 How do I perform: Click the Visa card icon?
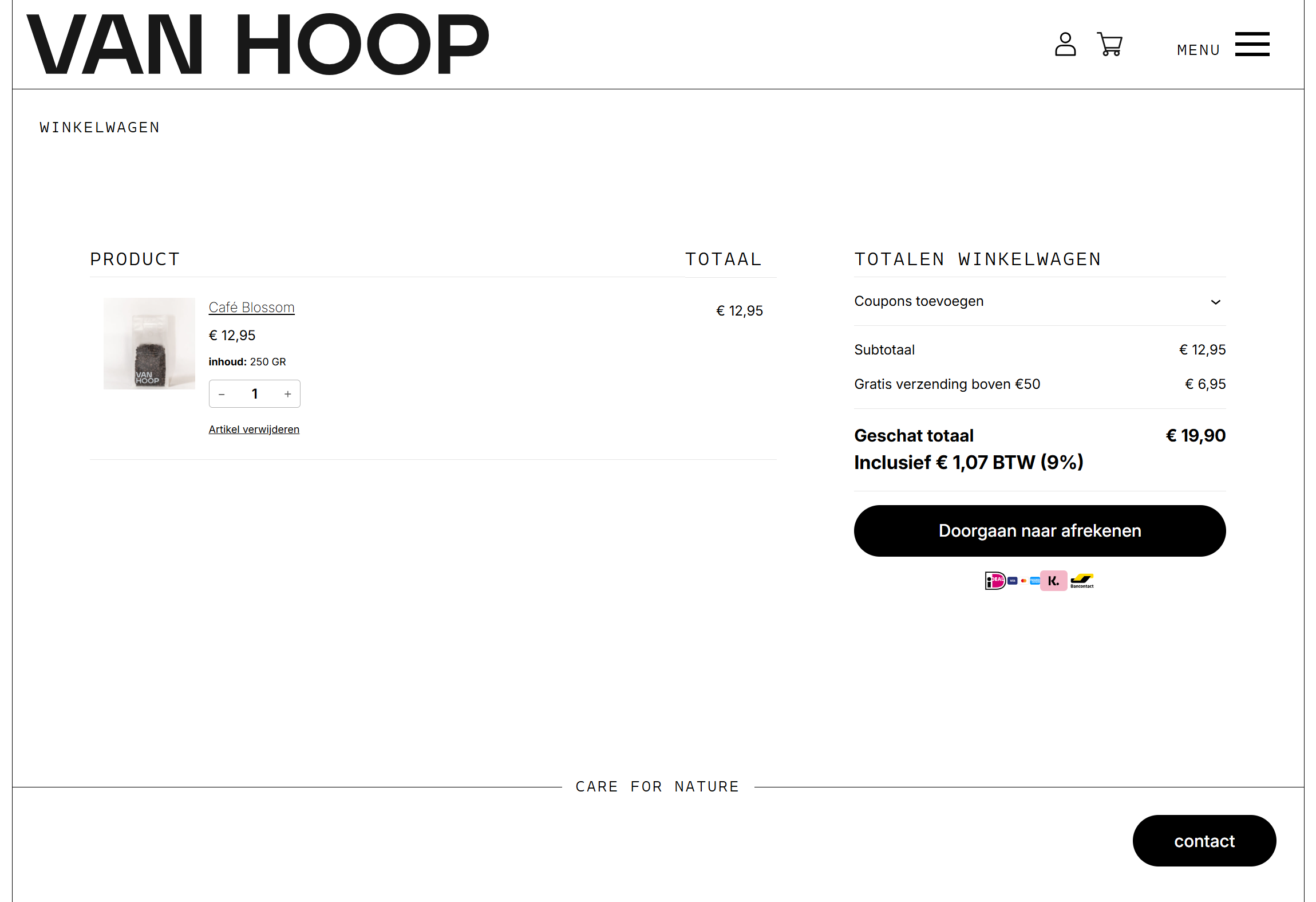point(1013,581)
